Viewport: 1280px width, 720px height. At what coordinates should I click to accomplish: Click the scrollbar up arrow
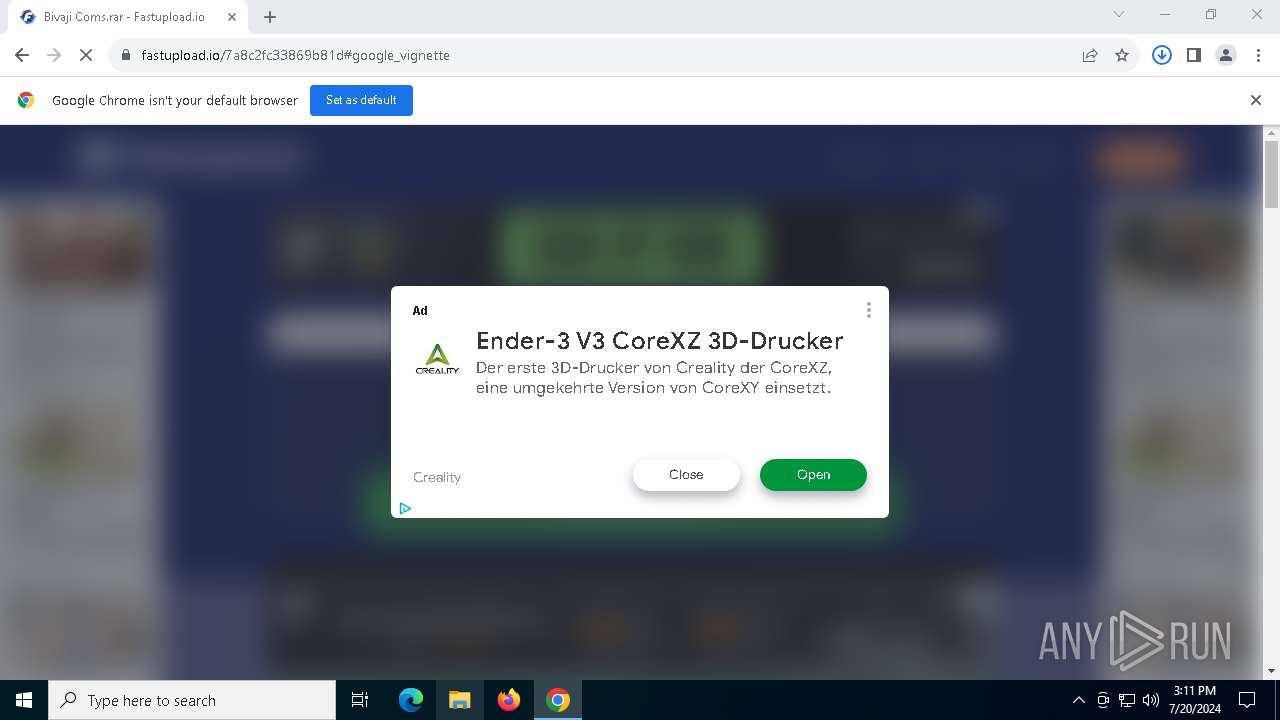1271,133
